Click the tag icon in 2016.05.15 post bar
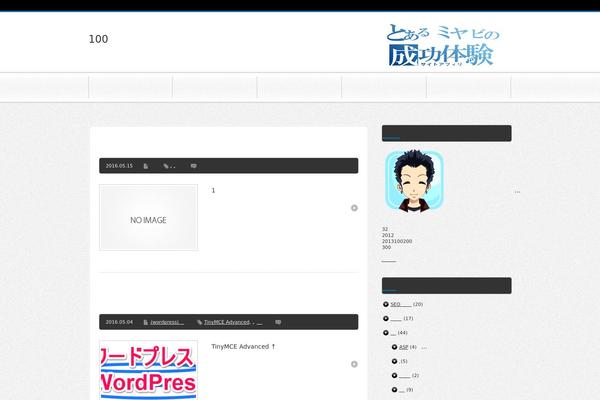This screenshot has height=400, width=600. point(166,166)
